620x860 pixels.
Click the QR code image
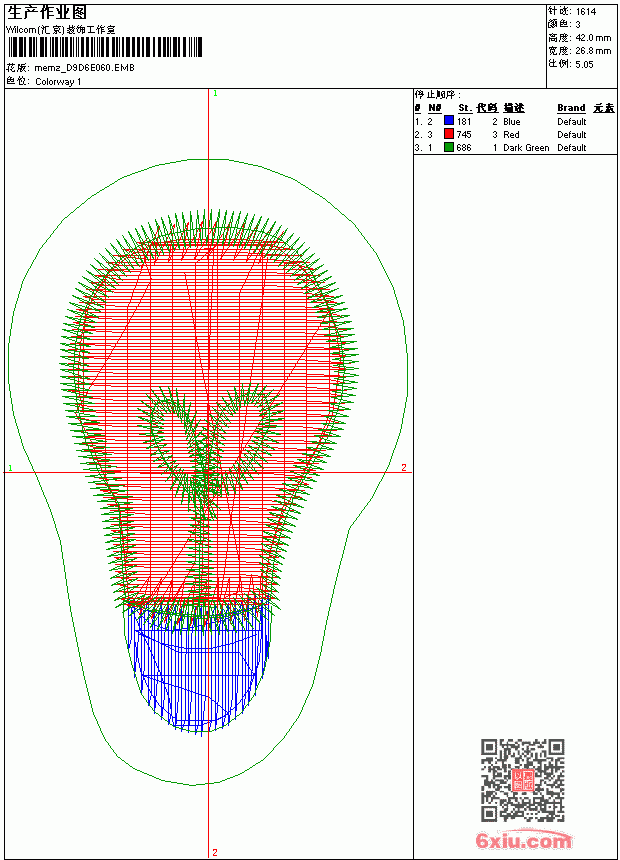point(523,780)
